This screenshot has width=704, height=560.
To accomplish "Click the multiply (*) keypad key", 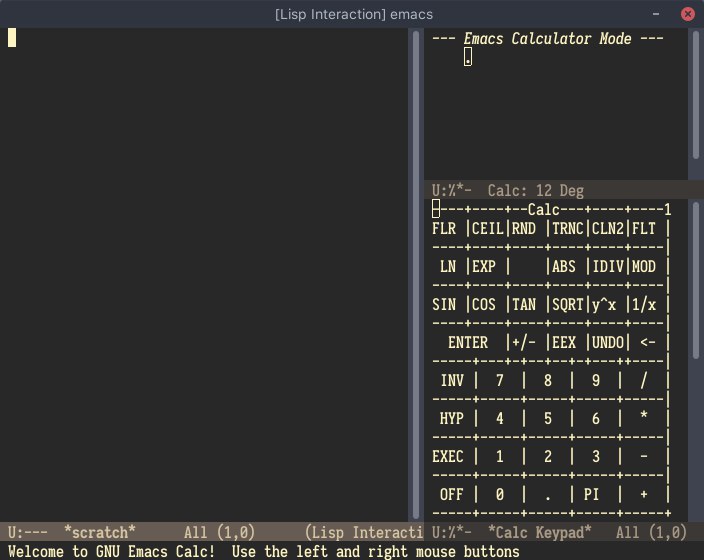I will tap(643, 416).
